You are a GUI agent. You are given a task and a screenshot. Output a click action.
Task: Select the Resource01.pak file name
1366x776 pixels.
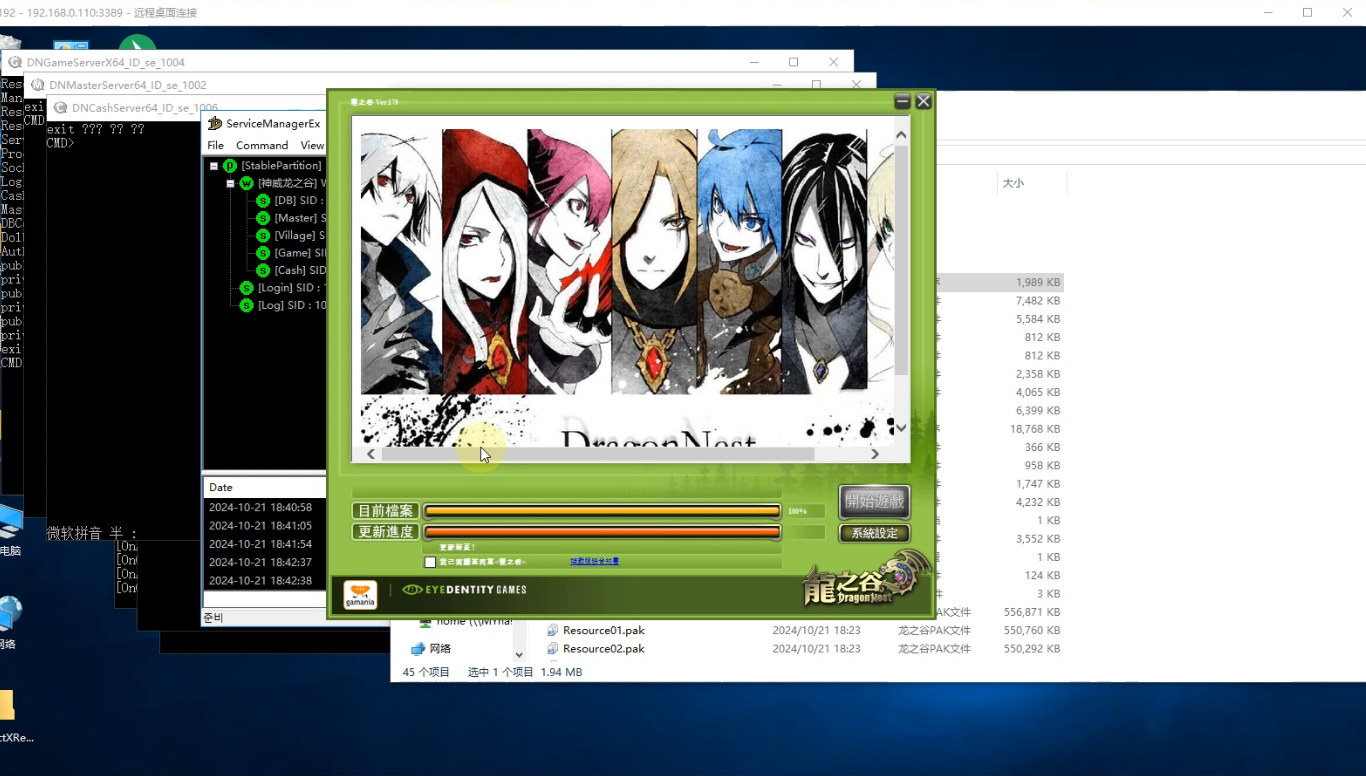(603, 631)
